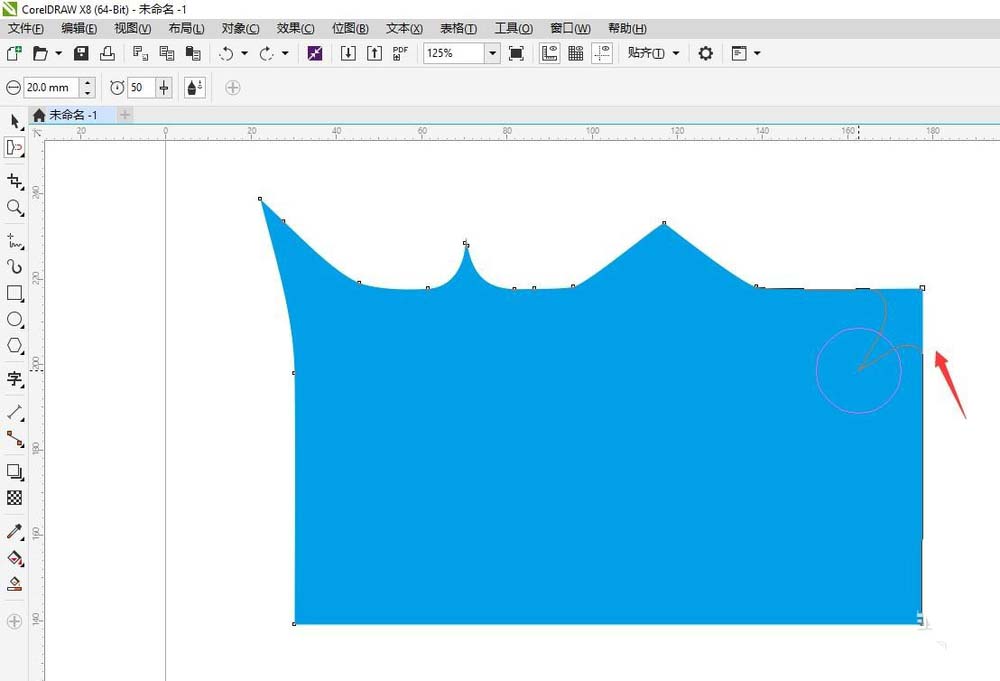Open the 文件 menu

(26, 29)
